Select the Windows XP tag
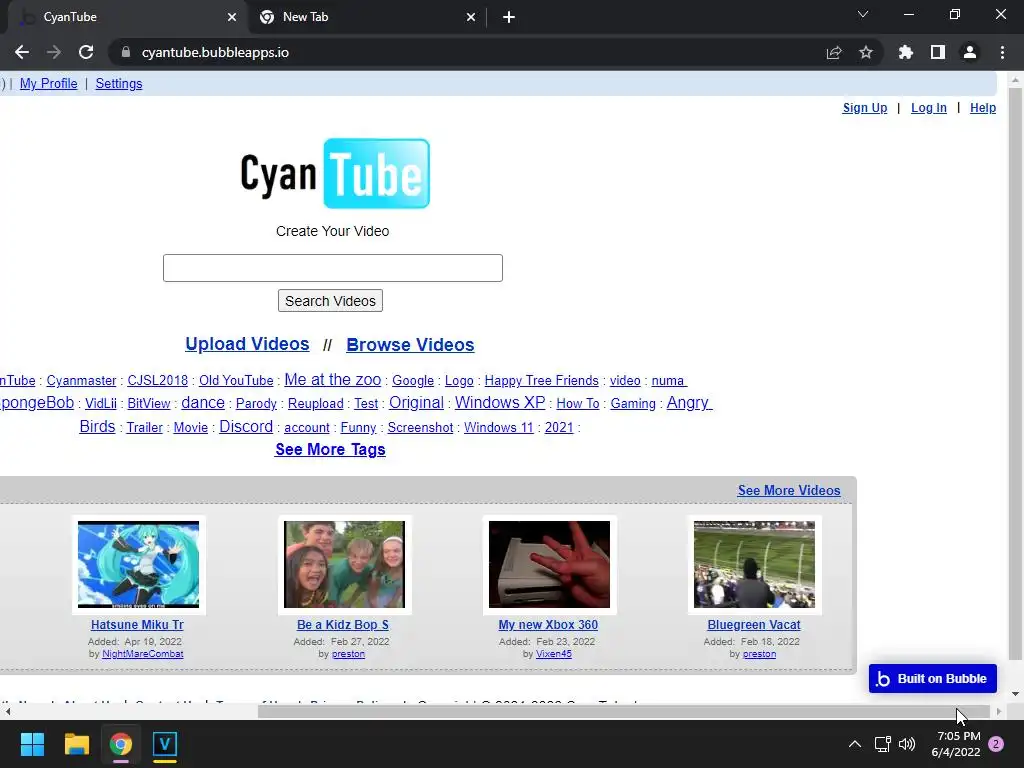 point(500,402)
